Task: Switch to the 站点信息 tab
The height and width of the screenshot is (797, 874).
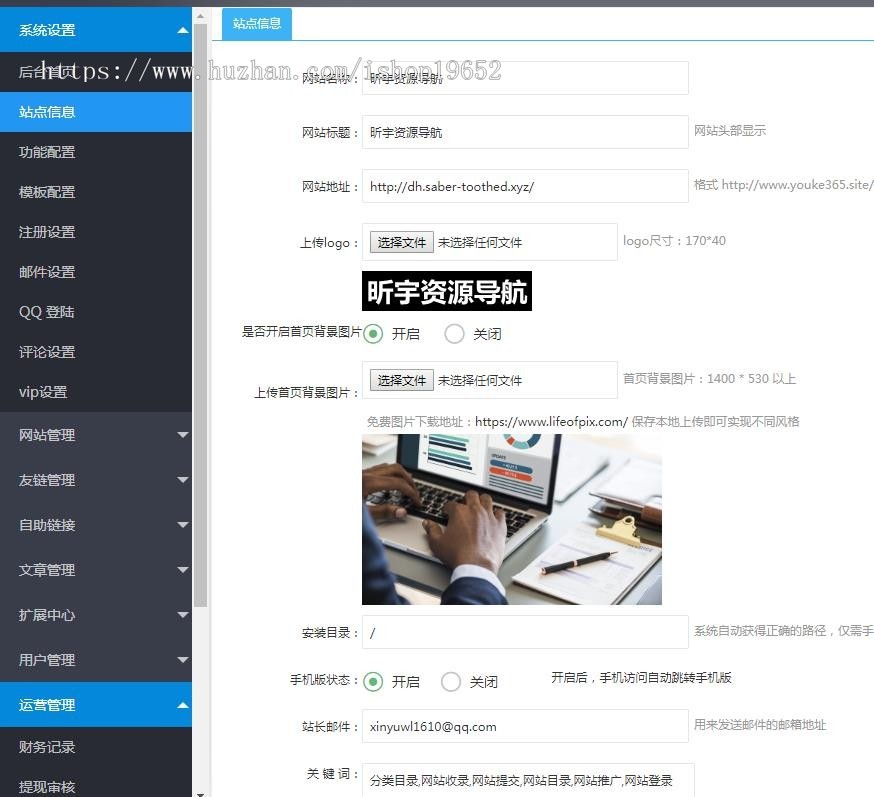Action: (257, 24)
